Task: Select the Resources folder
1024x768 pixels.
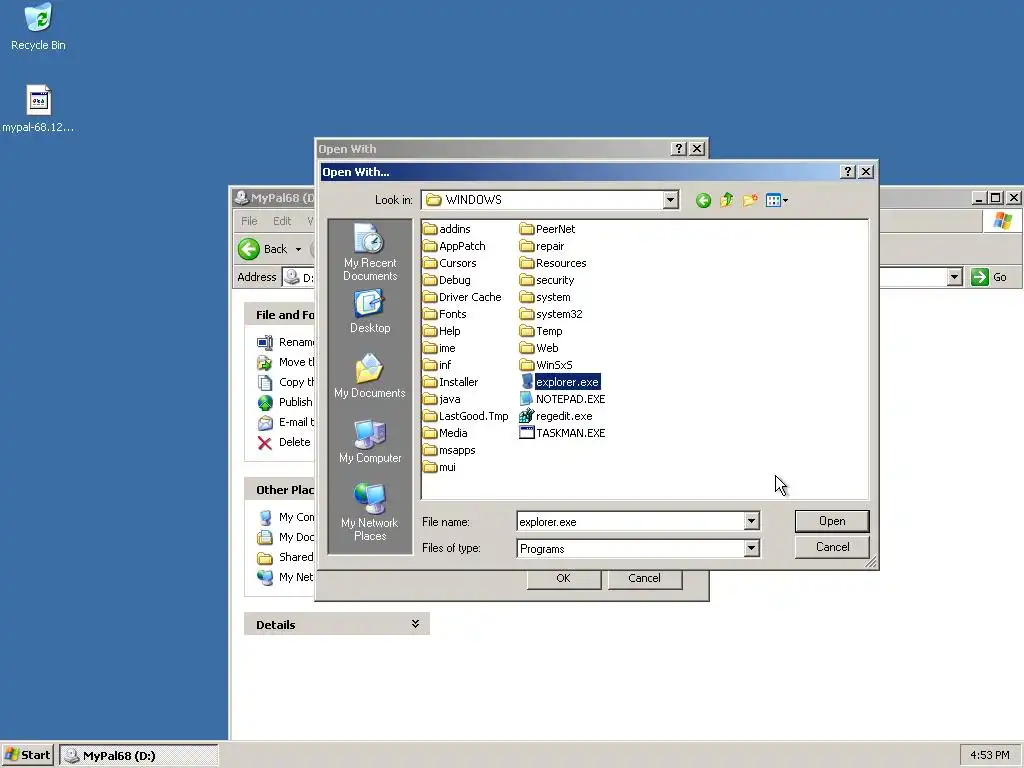Action: pos(553,263)
